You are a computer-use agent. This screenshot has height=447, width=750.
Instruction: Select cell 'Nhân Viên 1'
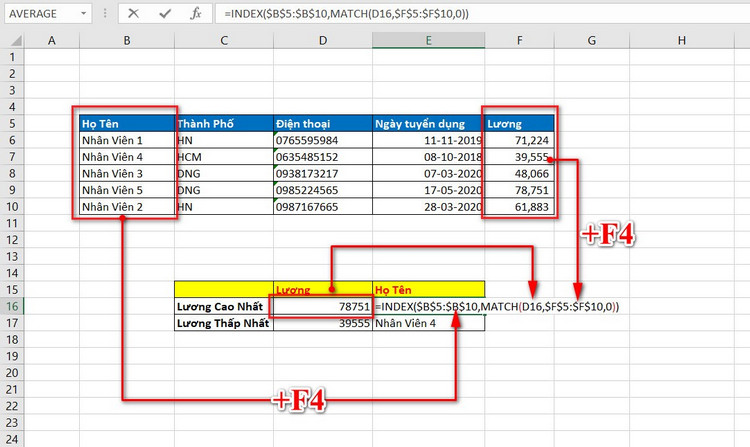127,141
